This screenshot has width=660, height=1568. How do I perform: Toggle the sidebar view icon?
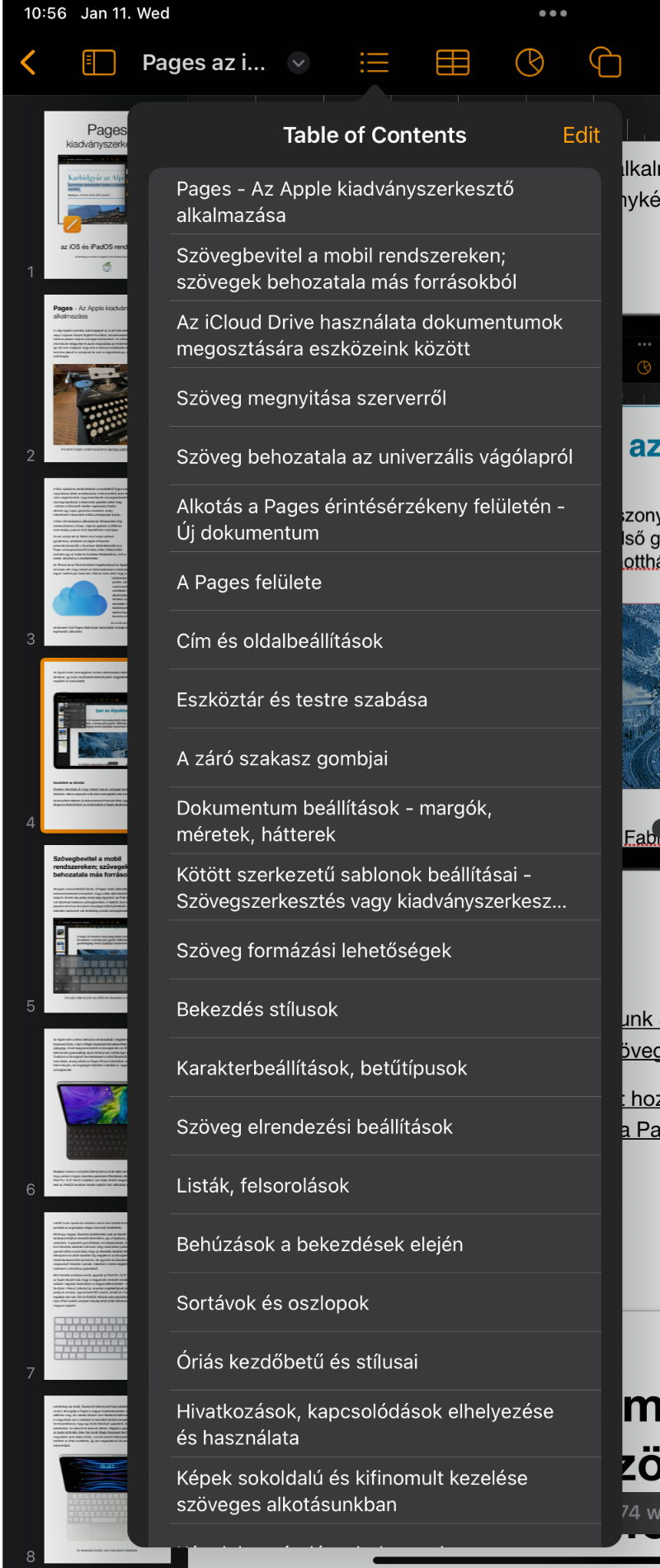99,63
